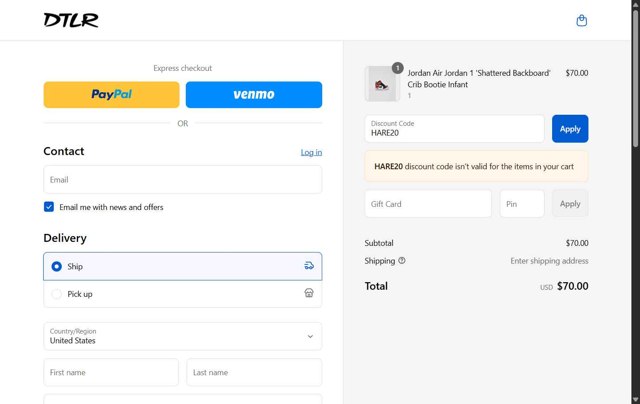
Task: Click the shipping info question mark icon
Action: pos(402,261)
